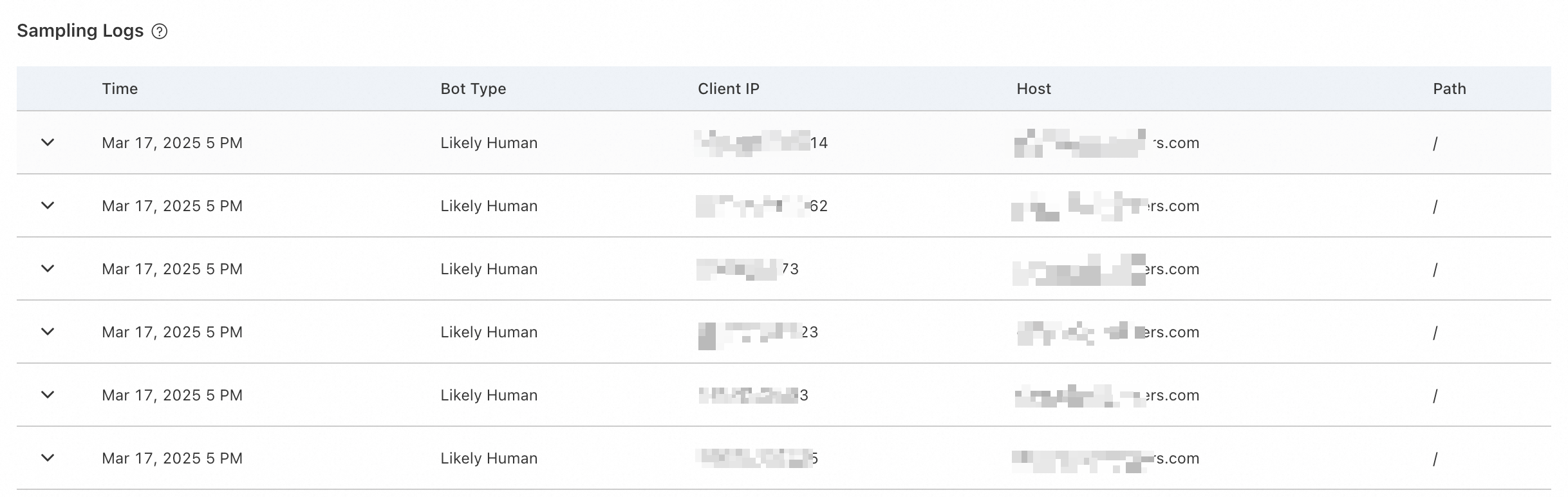Click the Client IP column header
1568x497 pixels.
tap(729, 89)
